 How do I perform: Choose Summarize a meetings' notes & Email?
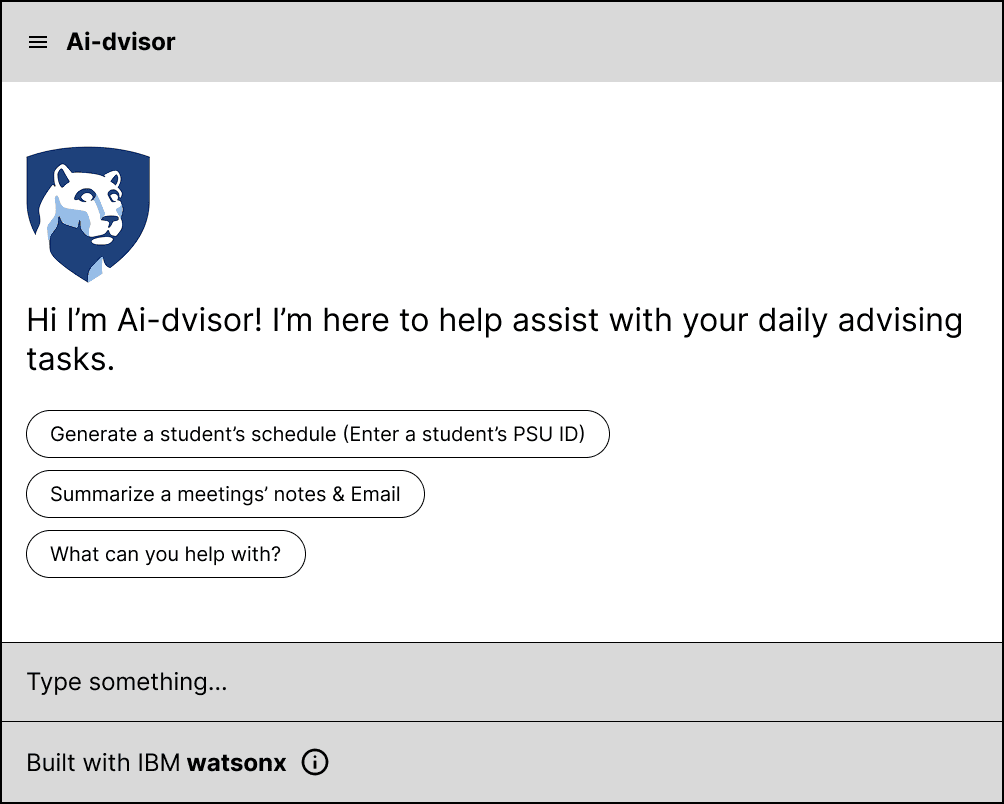pyautogui.click(x=225, y=494)
